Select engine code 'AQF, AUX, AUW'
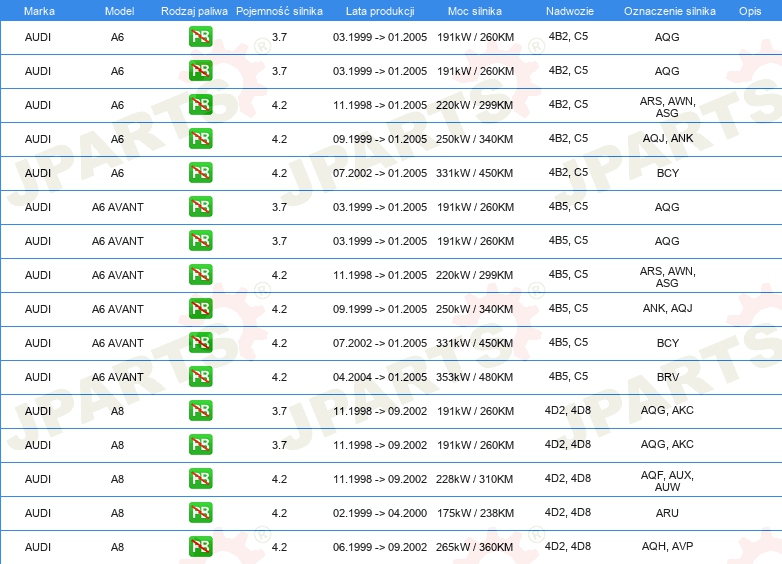 [667, 481]
